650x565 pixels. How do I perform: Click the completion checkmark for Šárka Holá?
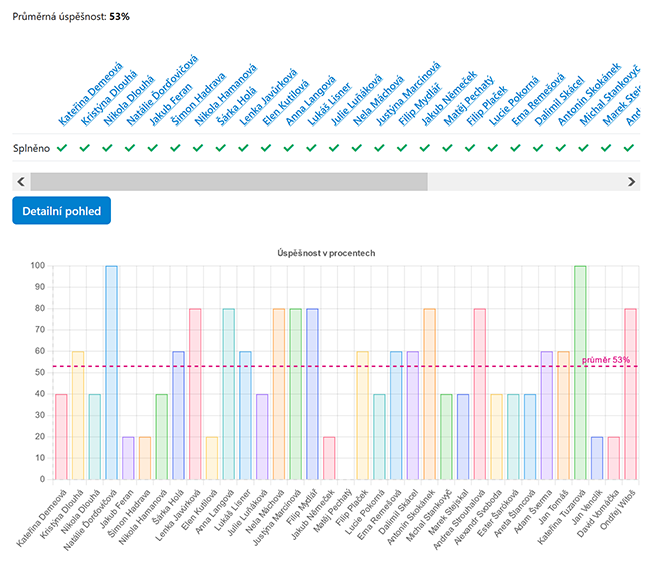(221, 148)
